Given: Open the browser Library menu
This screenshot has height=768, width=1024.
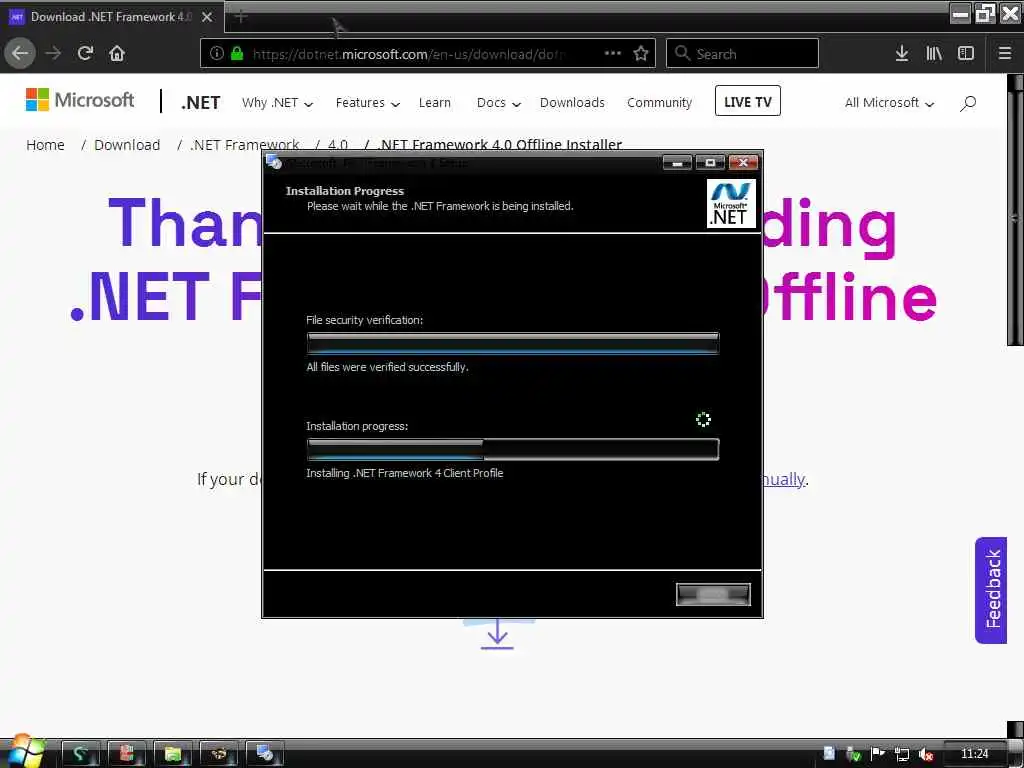Looking at the screenshot, I should coord(934,54).
